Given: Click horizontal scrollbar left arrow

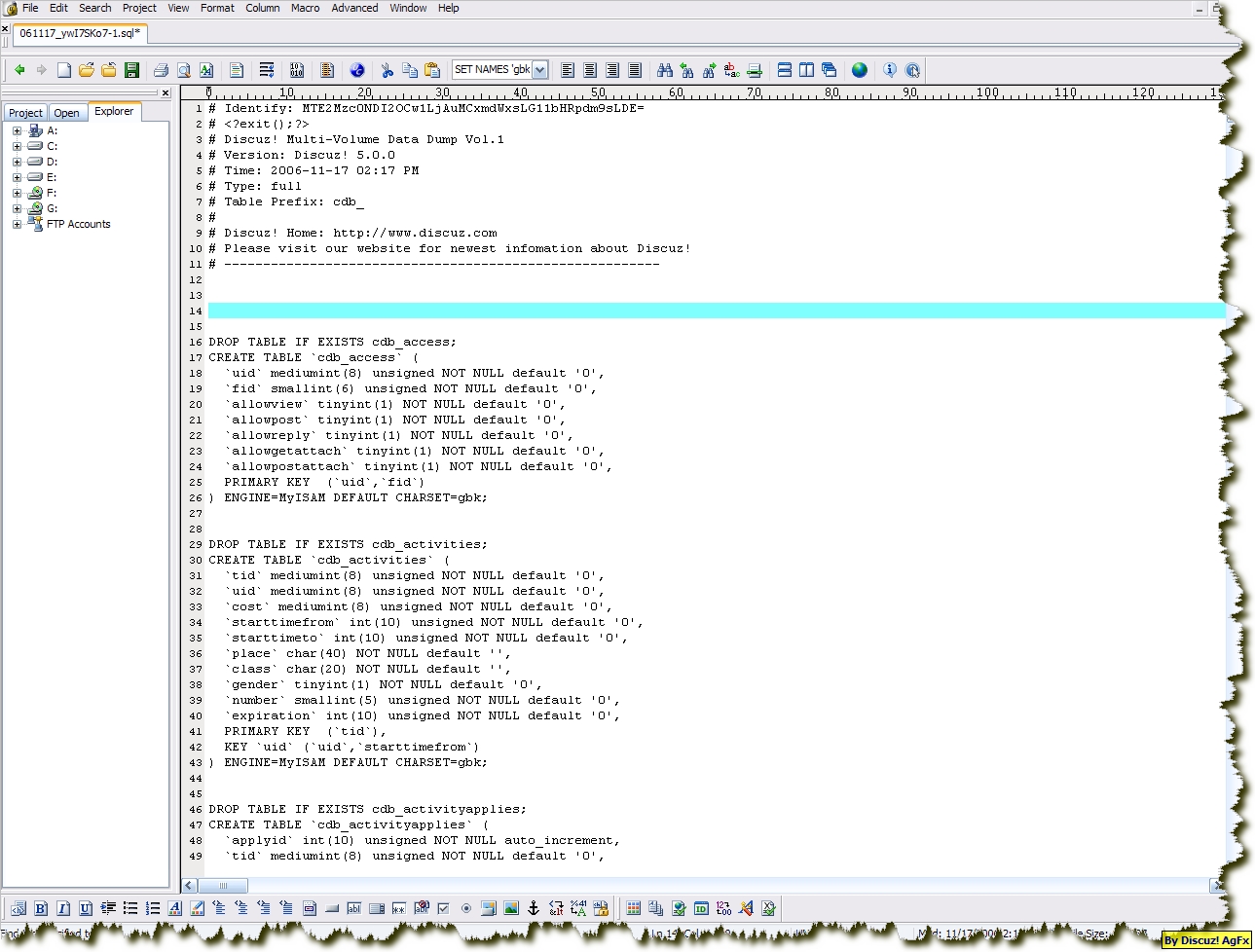Looking at the screenshot, I should (x=190, y=886).
